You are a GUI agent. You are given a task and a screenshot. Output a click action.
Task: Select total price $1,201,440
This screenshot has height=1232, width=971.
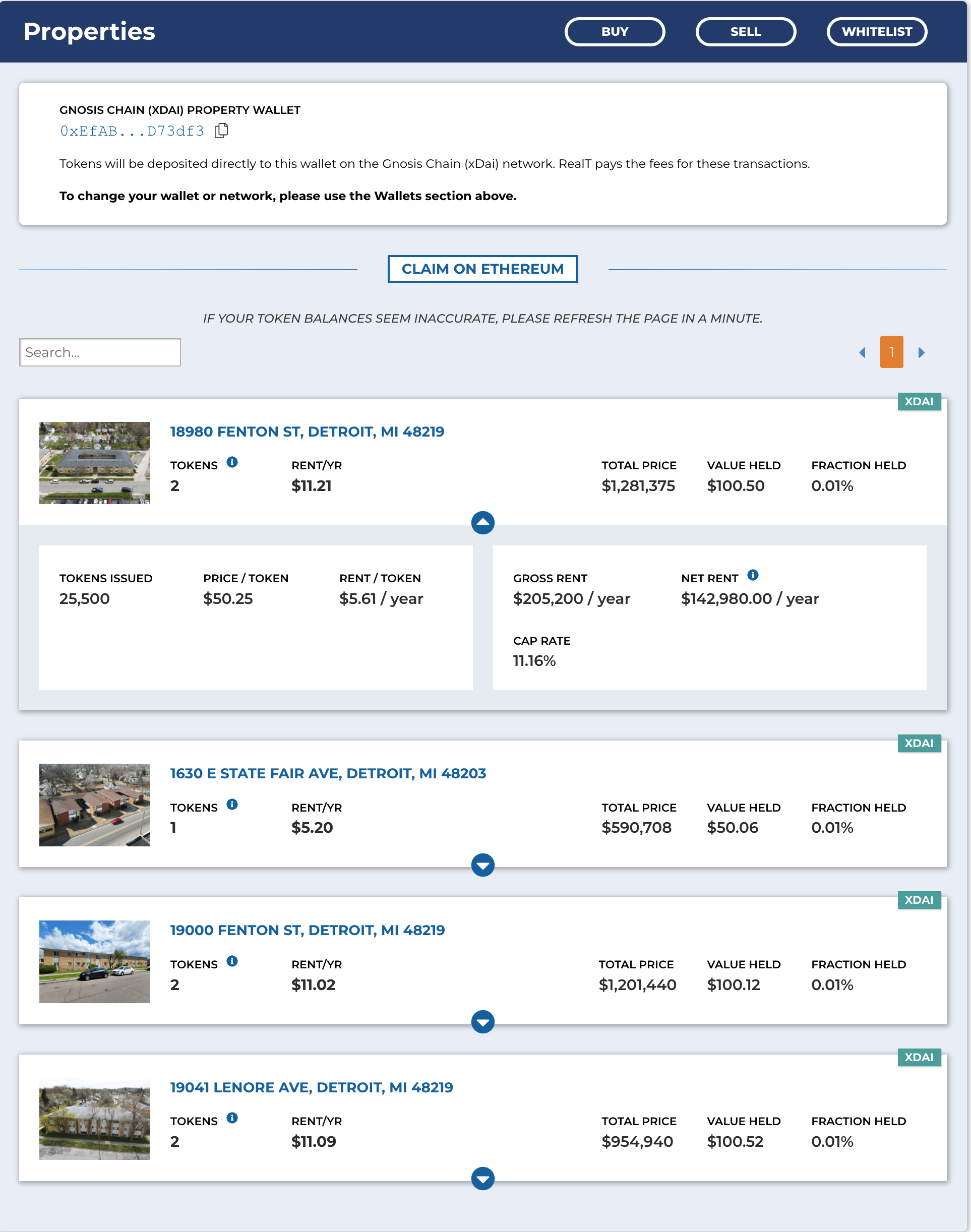point(637,985)
